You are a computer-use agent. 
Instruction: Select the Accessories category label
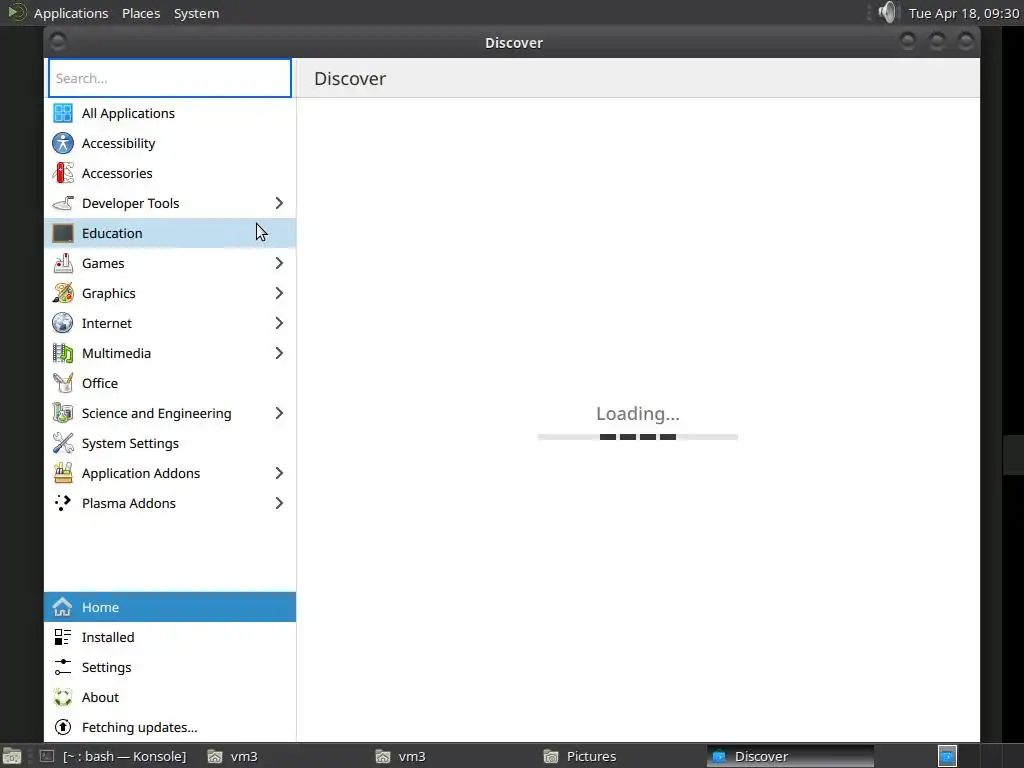point(117,173)
